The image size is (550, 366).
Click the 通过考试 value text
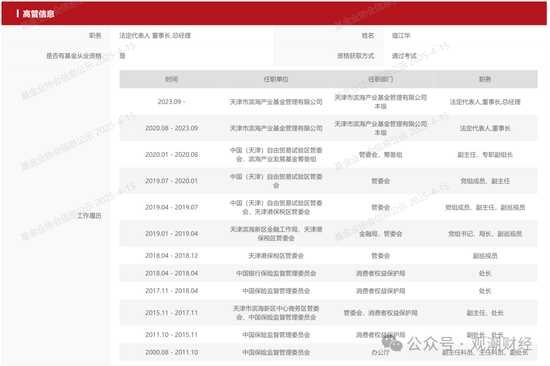(404, 56)
